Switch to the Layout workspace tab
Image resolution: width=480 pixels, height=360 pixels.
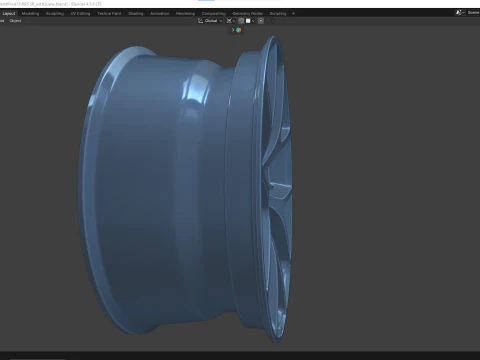coord(9,14)
